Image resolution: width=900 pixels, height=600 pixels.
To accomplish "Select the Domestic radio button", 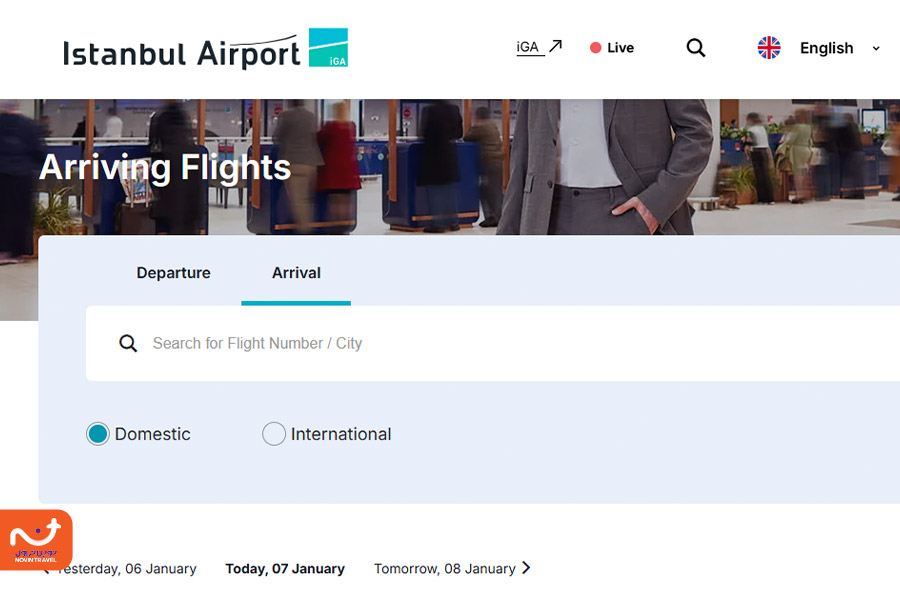I will pyautogui.click(x=98, y=434).
